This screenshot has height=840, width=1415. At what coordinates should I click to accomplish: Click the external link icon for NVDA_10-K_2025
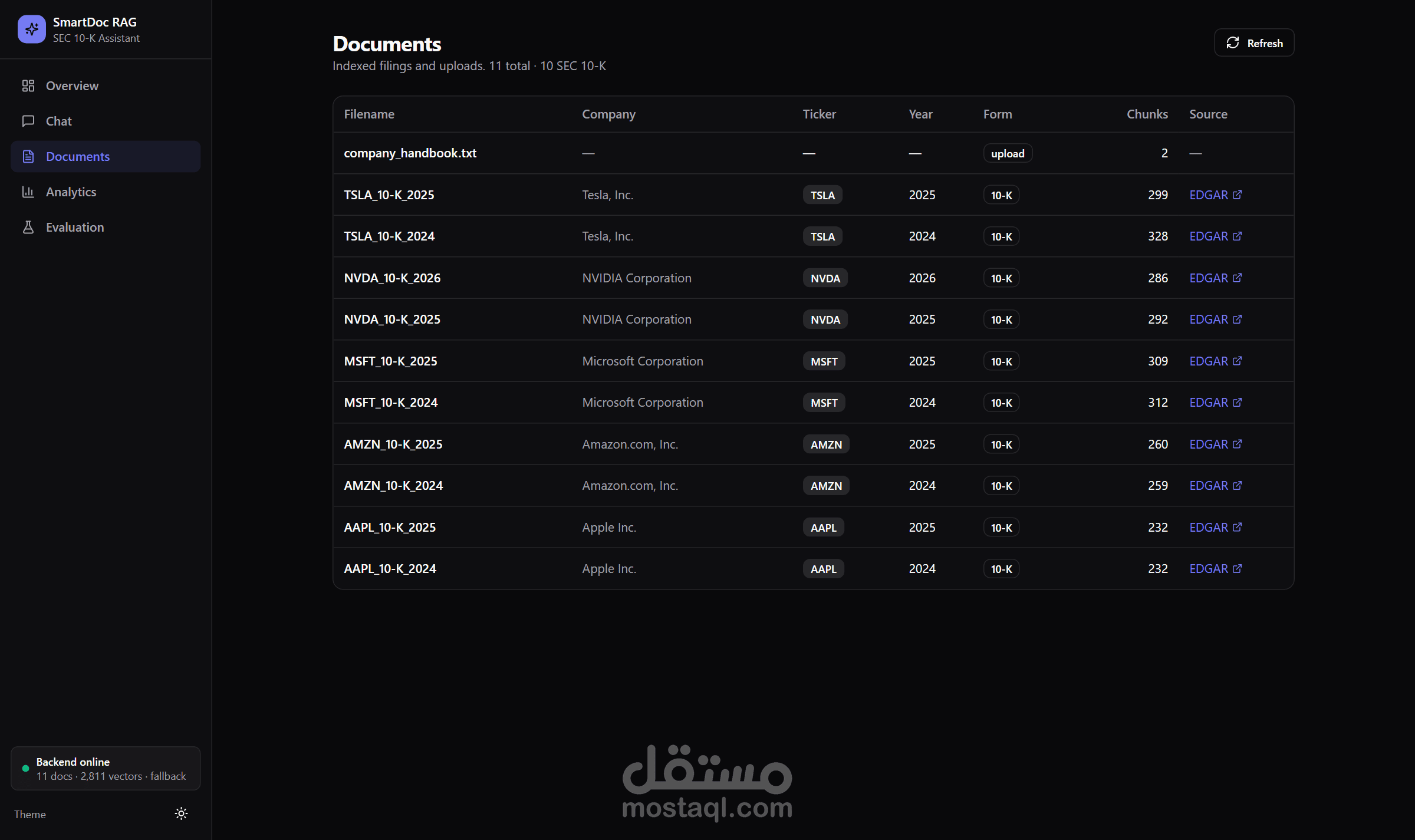tap(1238, 319)
